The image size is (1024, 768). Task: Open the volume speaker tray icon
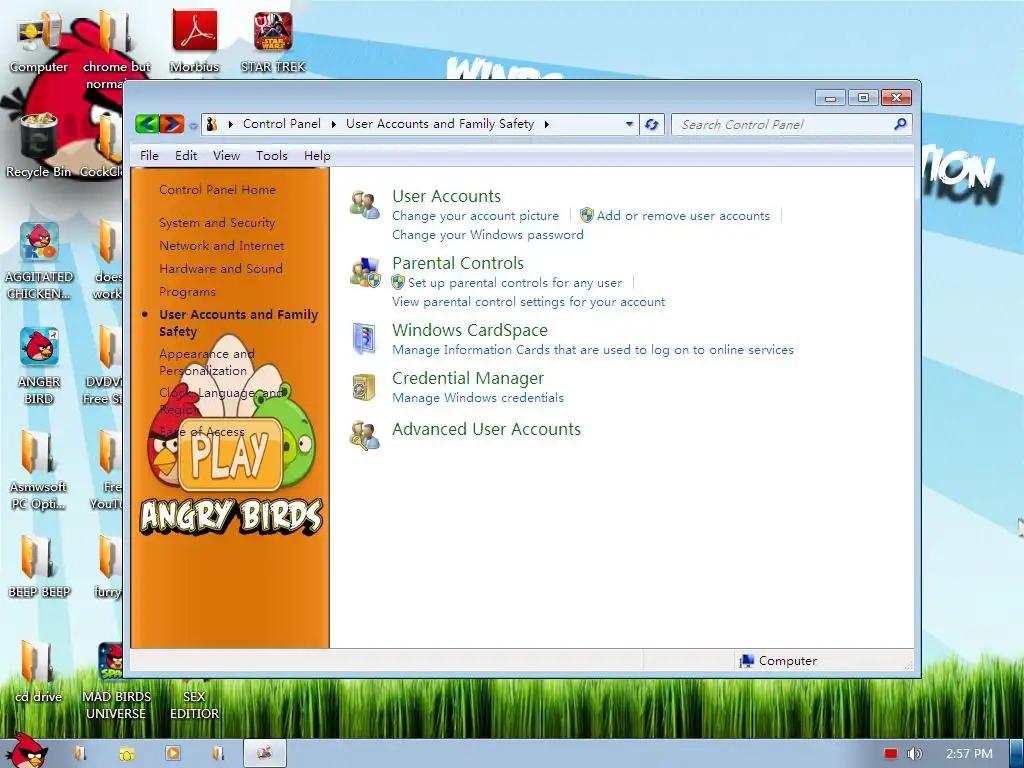pyautogui.click(x=914, y=754)
